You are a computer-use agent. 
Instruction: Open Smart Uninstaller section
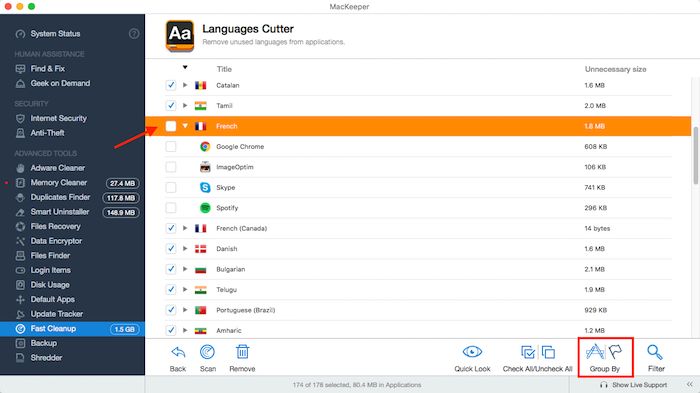[x=60, y=212]
